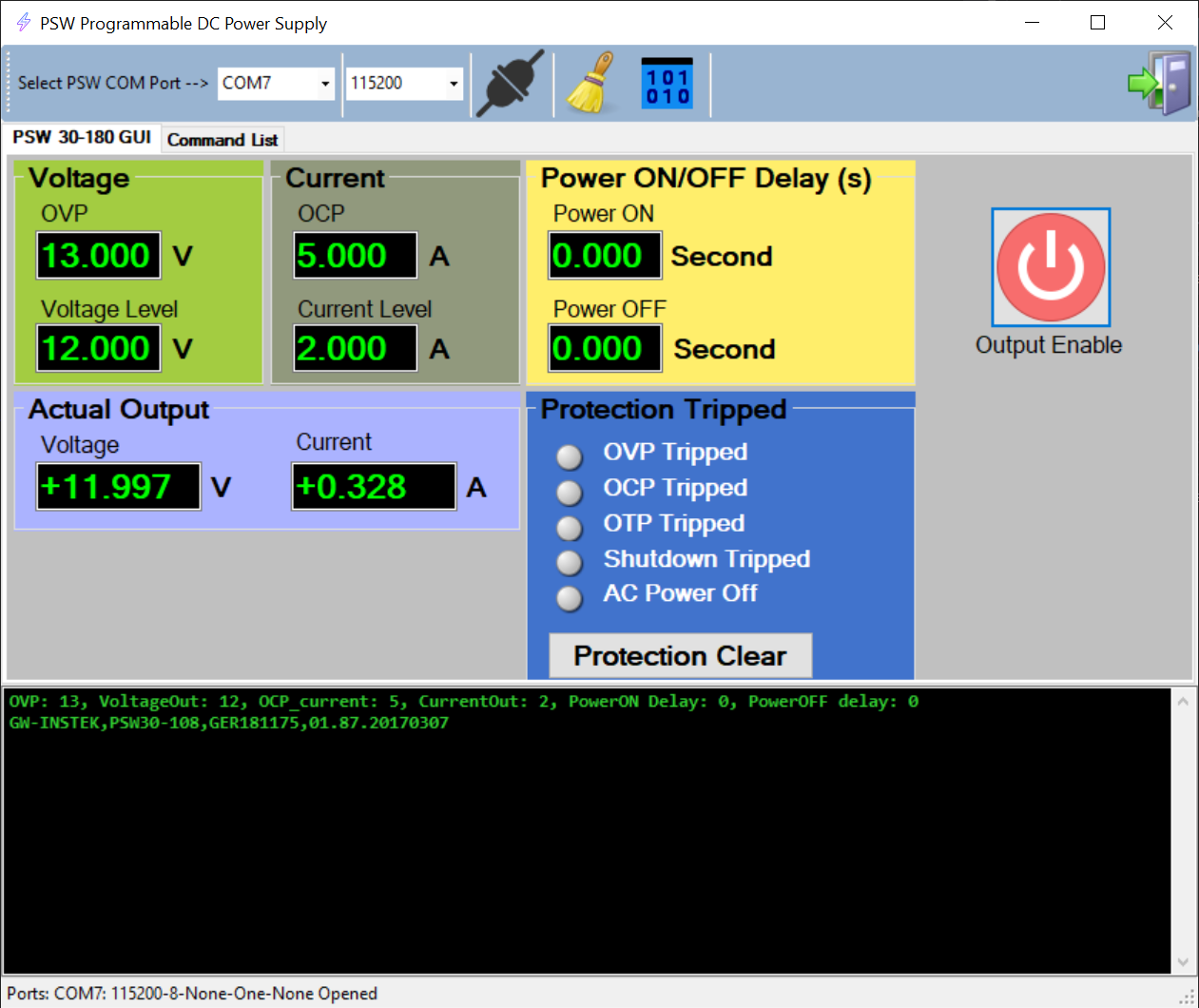Click the app lightning icon in title bar

(23, 22)
